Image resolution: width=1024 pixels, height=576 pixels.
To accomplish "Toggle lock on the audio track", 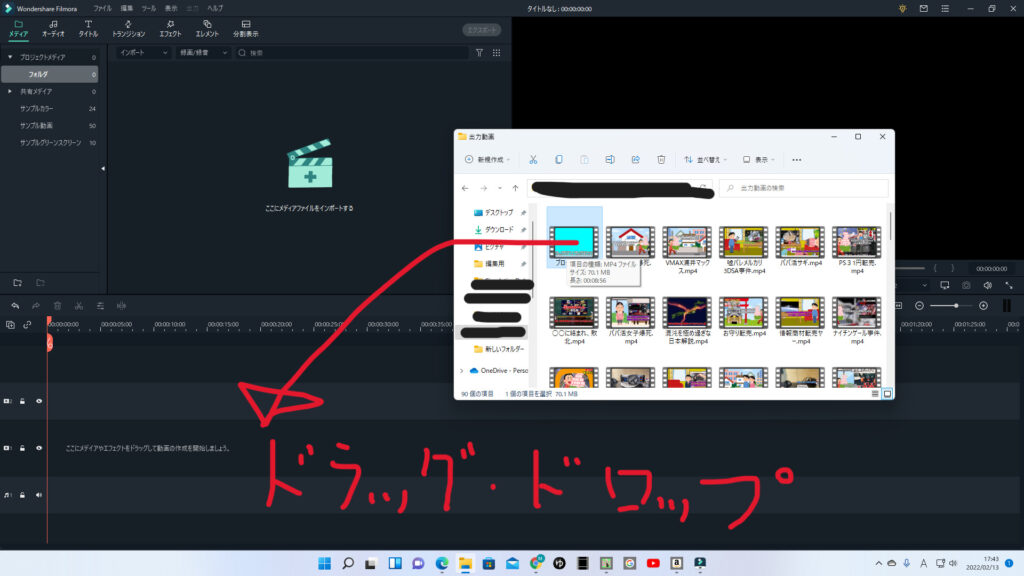I will pos(22,495).
